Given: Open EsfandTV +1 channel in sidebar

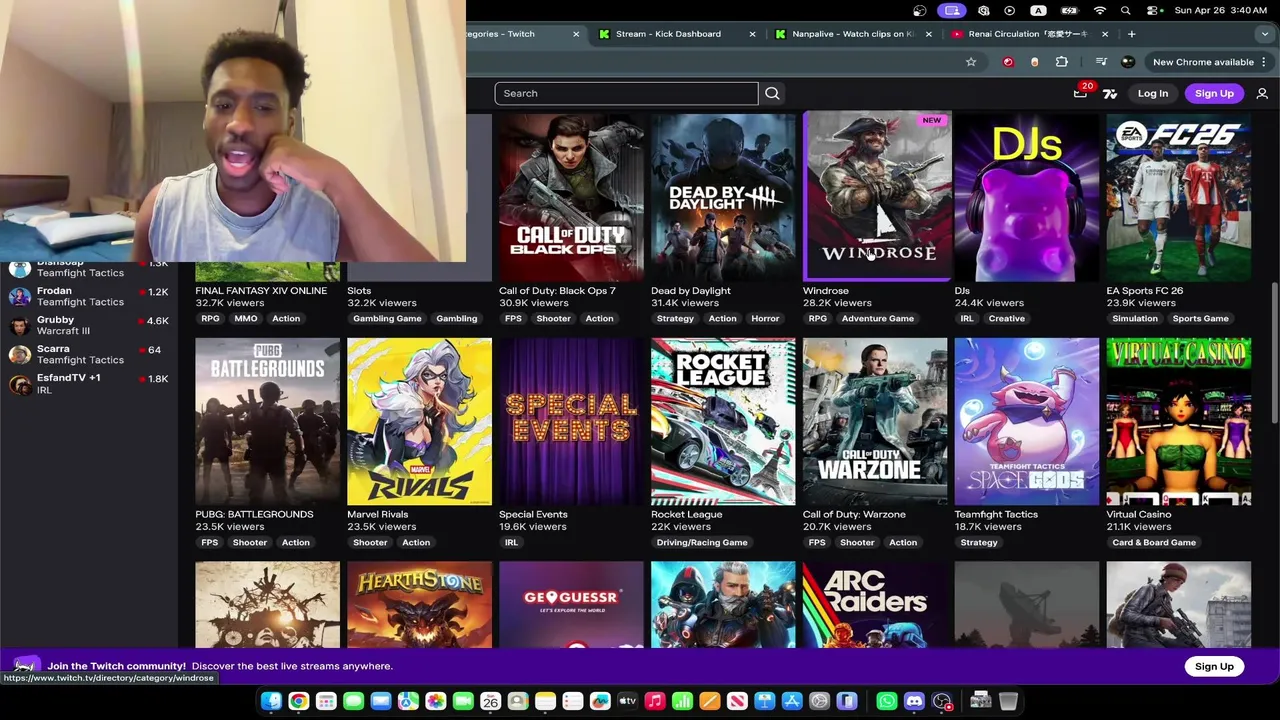Looking at the screenshot, I should [90, 384].
